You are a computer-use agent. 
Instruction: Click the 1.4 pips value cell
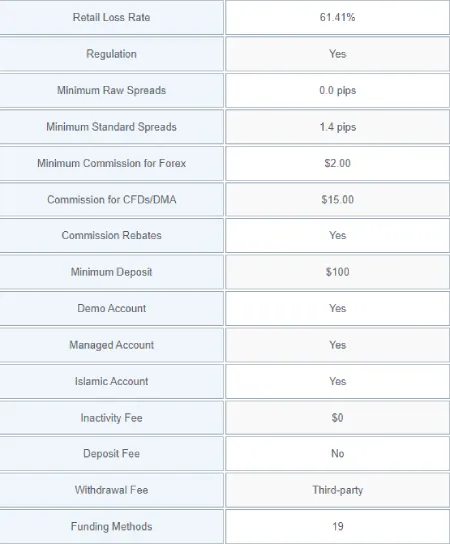338,127
